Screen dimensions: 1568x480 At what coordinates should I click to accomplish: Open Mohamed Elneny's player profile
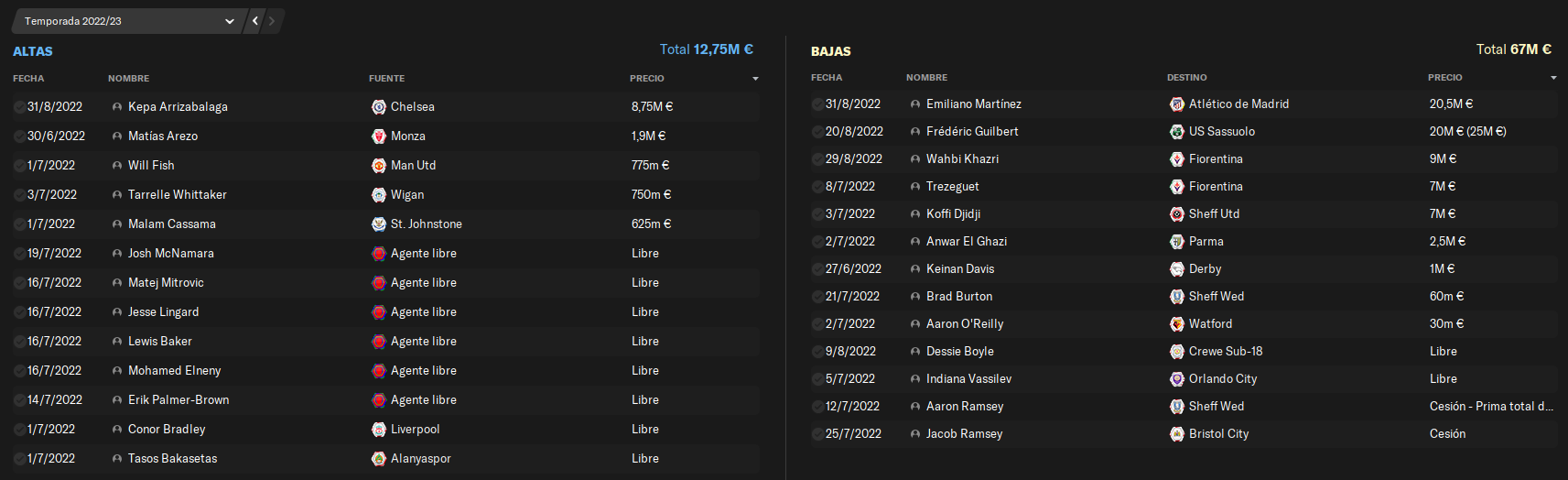point(174,371)
